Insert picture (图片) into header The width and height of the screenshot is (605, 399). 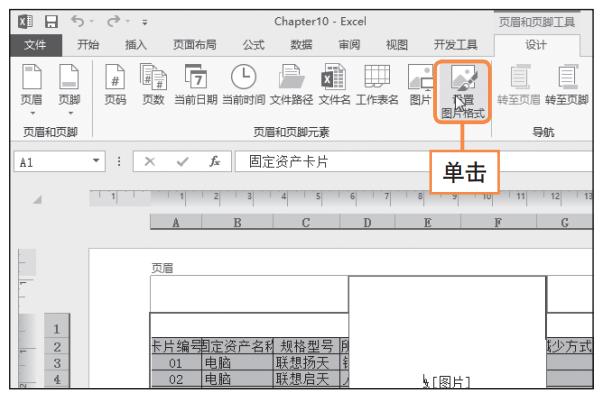420,85
